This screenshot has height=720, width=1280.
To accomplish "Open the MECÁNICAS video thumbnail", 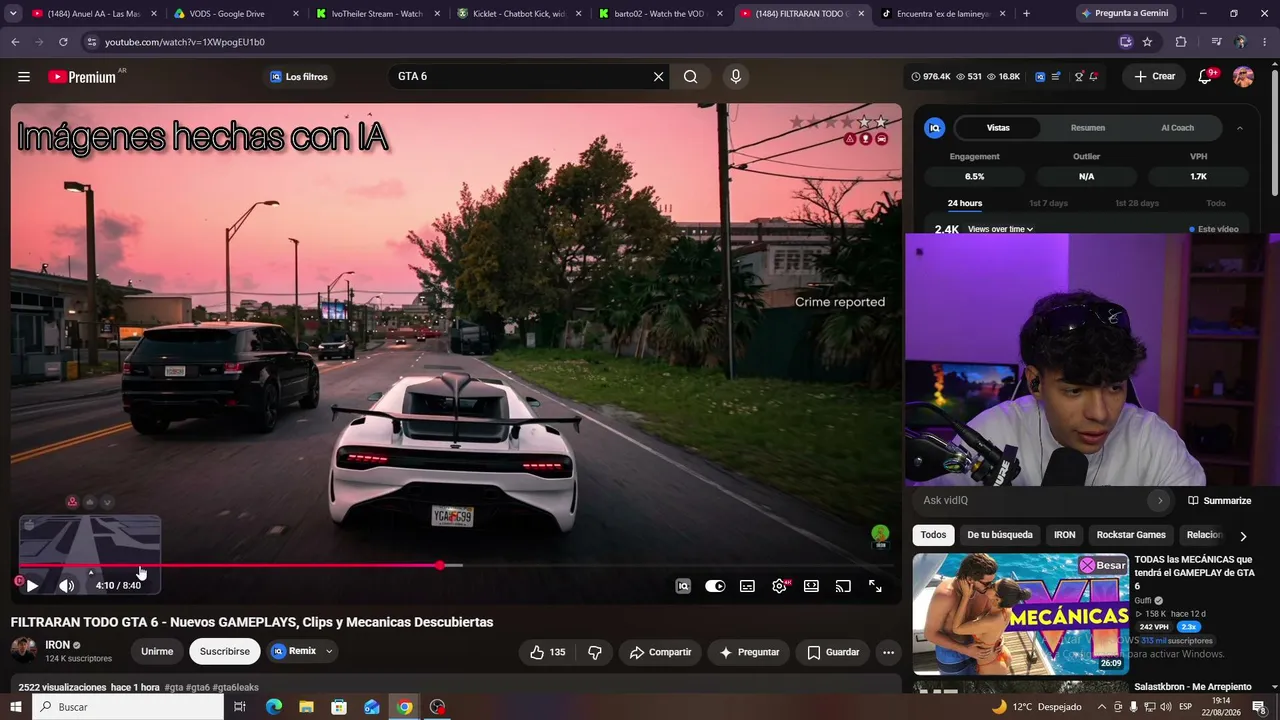I will point(1020,613).
